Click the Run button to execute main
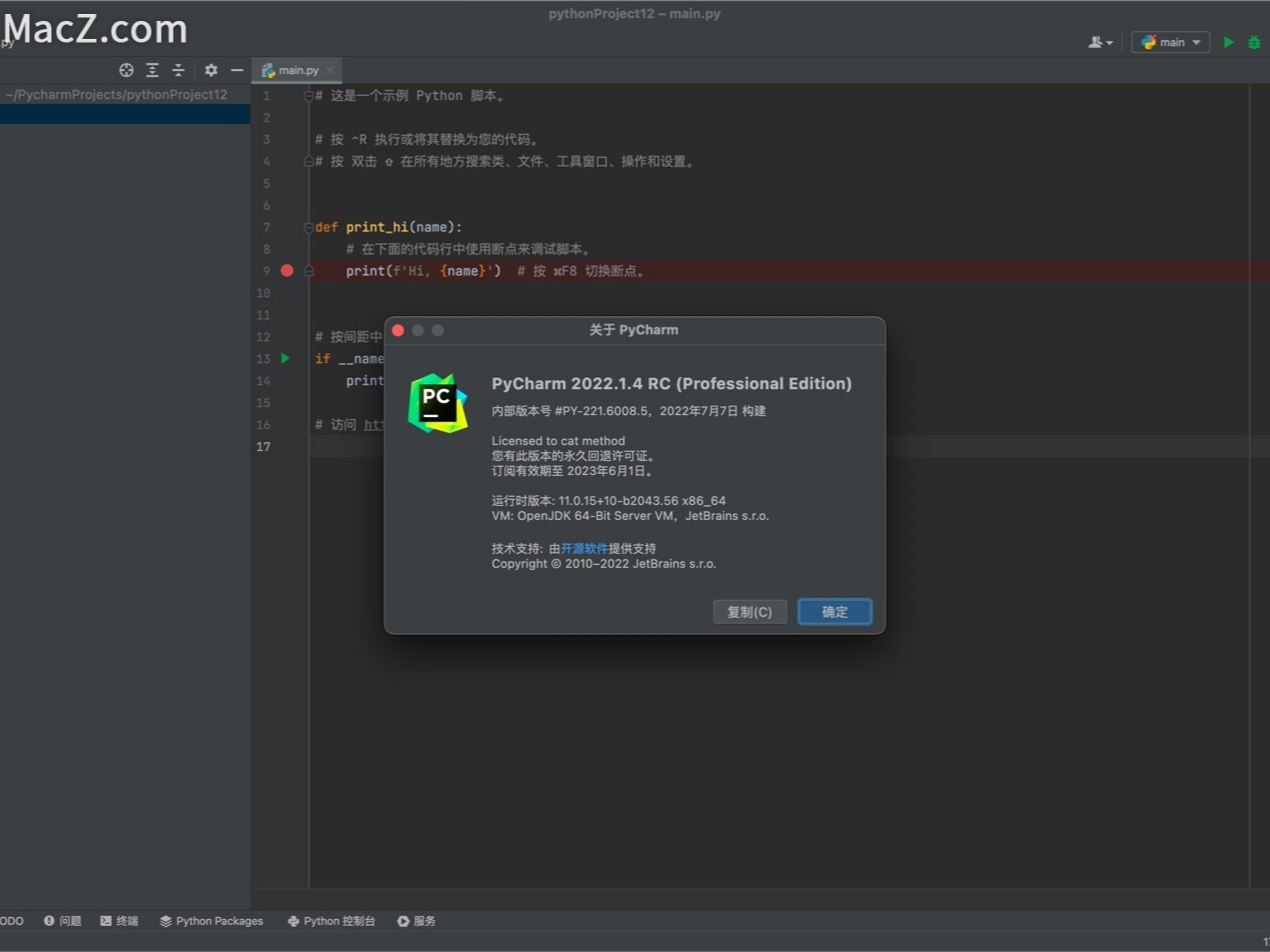Screen dimensions: 1270x952 1228,42
